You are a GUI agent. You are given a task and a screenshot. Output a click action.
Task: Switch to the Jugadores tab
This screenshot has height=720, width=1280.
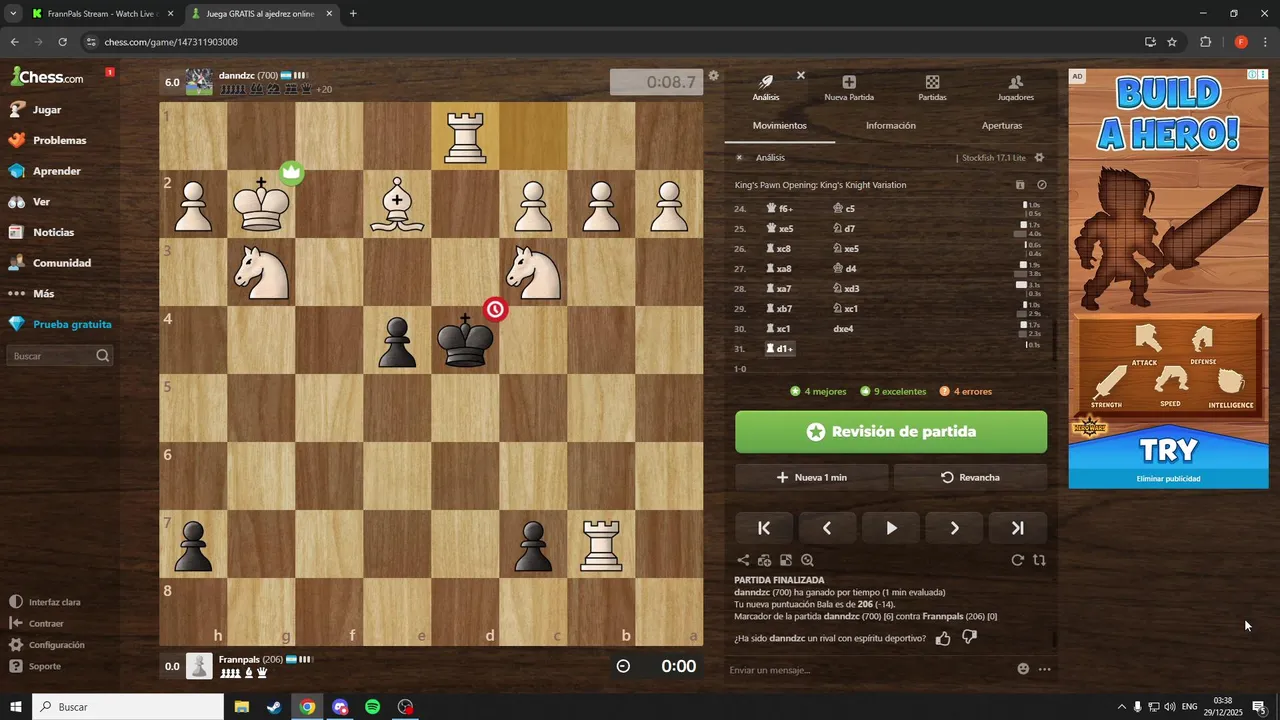click(x=1016, y=88)
